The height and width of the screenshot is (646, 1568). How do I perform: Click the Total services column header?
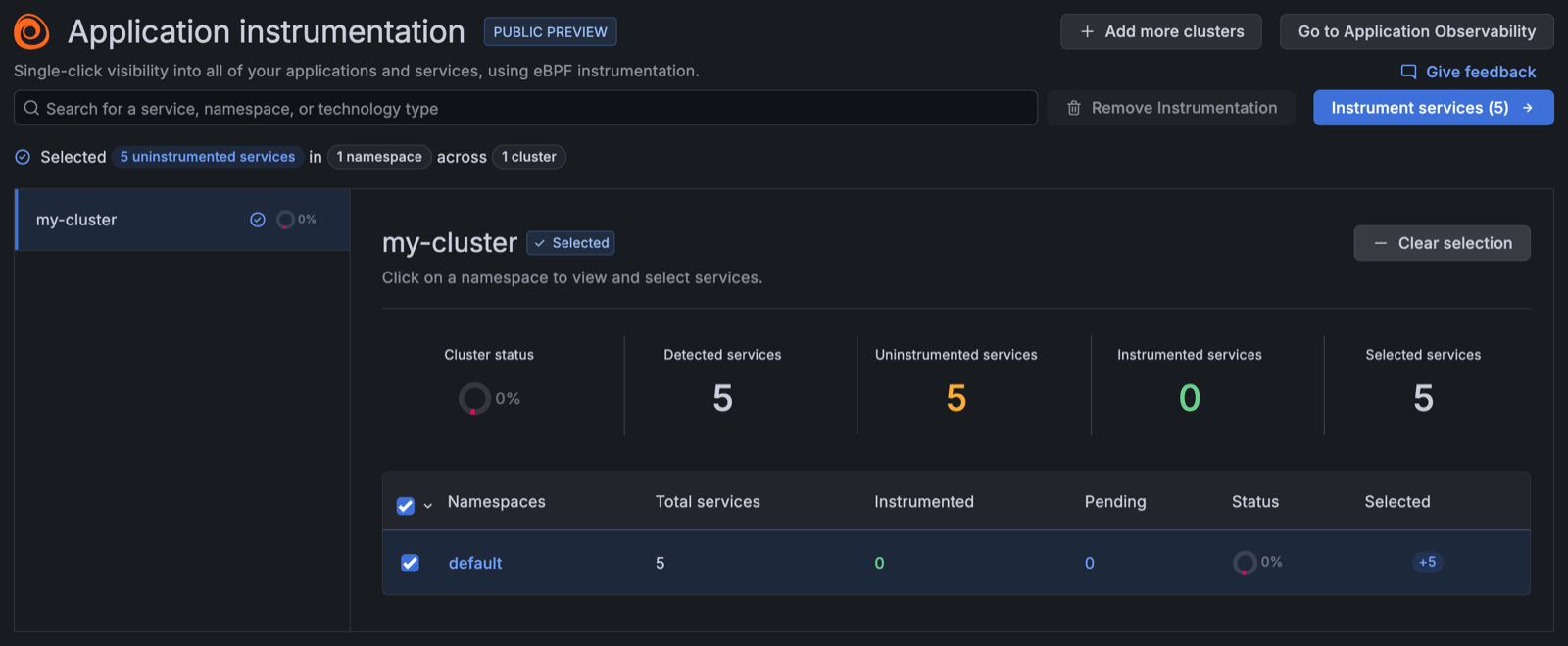point(708,502)
